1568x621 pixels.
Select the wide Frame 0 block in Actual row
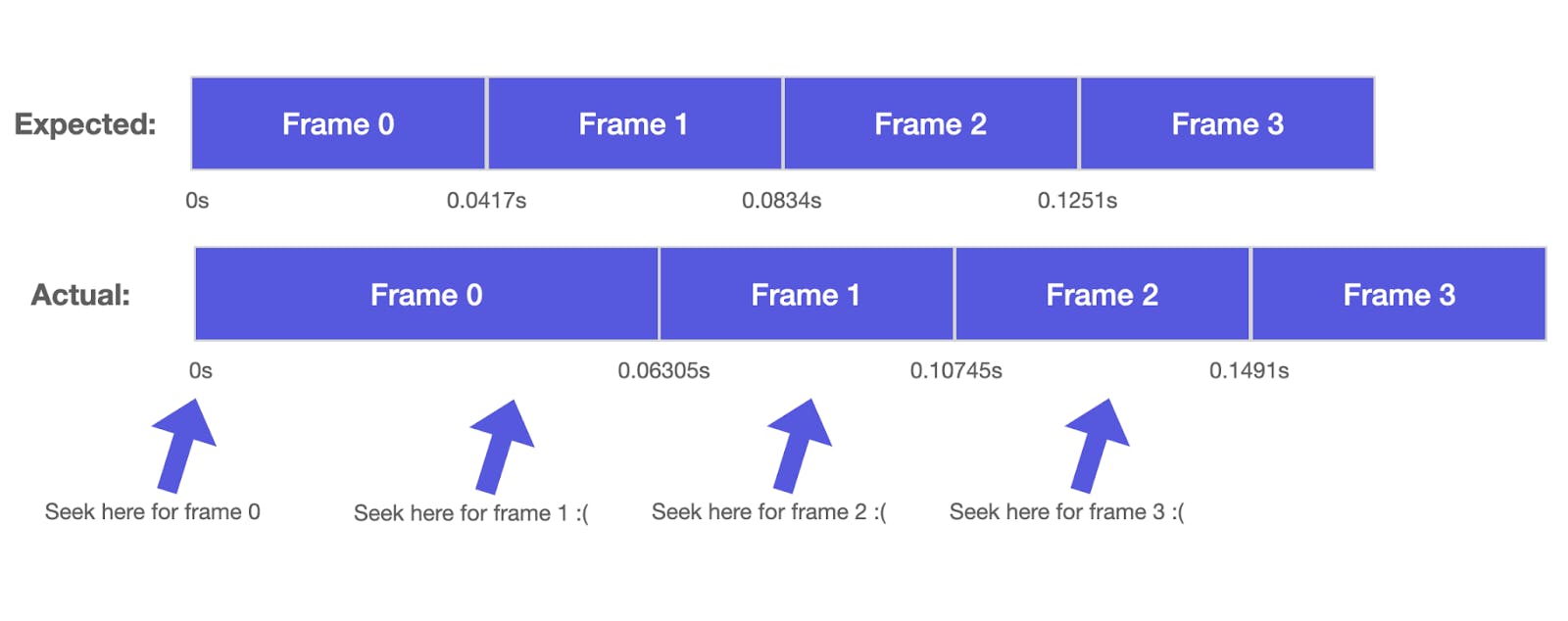tap(426, 294)
